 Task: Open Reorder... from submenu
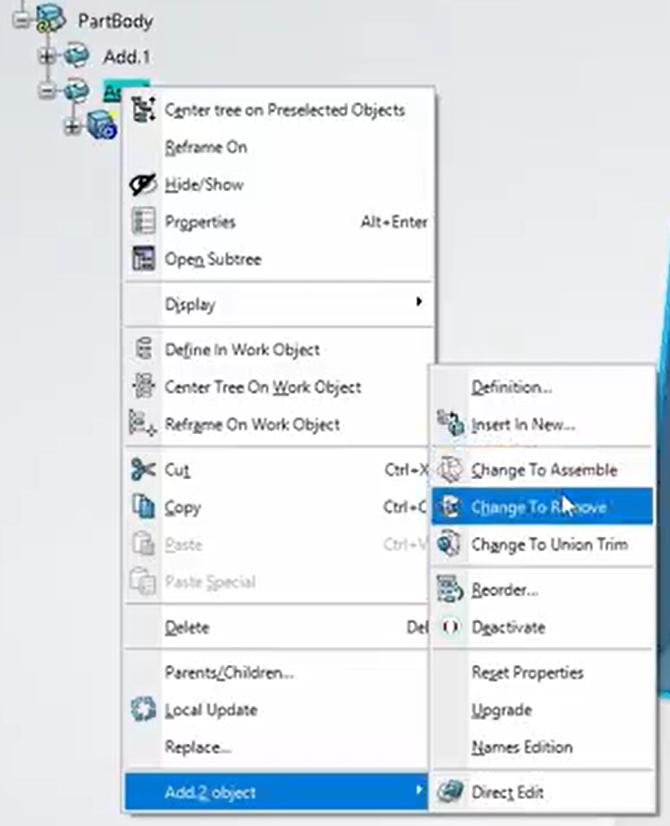point(543,589)
